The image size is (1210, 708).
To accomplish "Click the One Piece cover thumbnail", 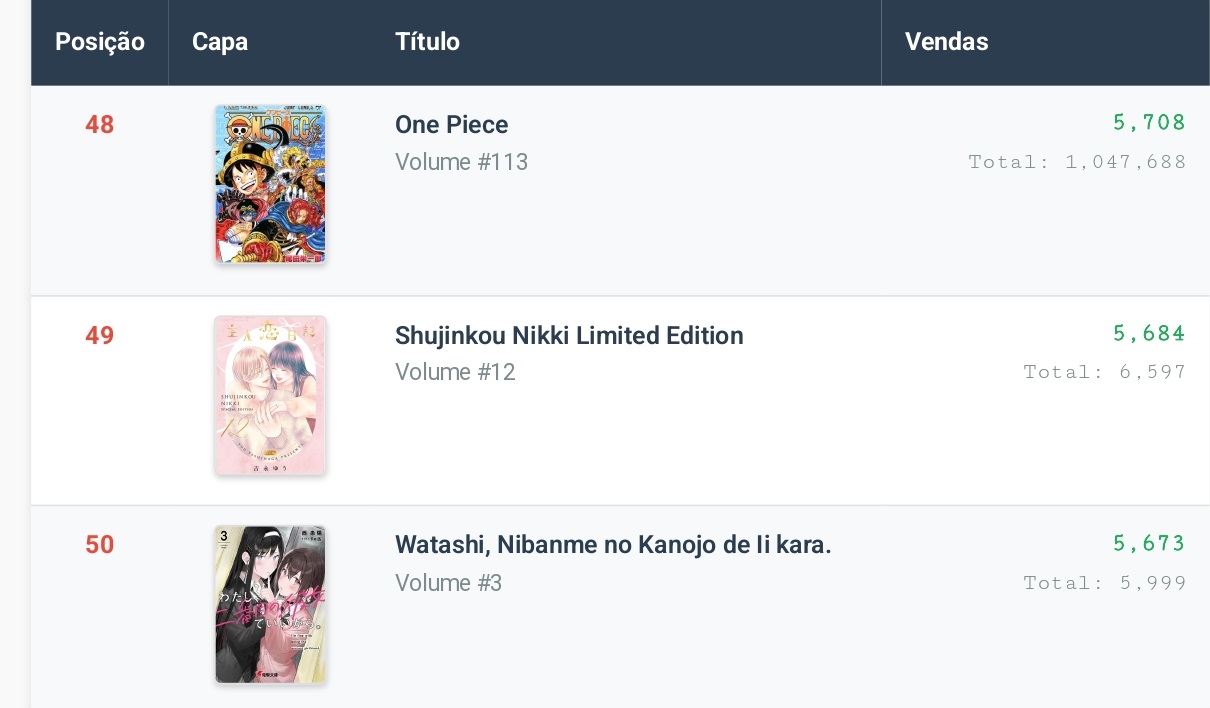I will 270,185.
